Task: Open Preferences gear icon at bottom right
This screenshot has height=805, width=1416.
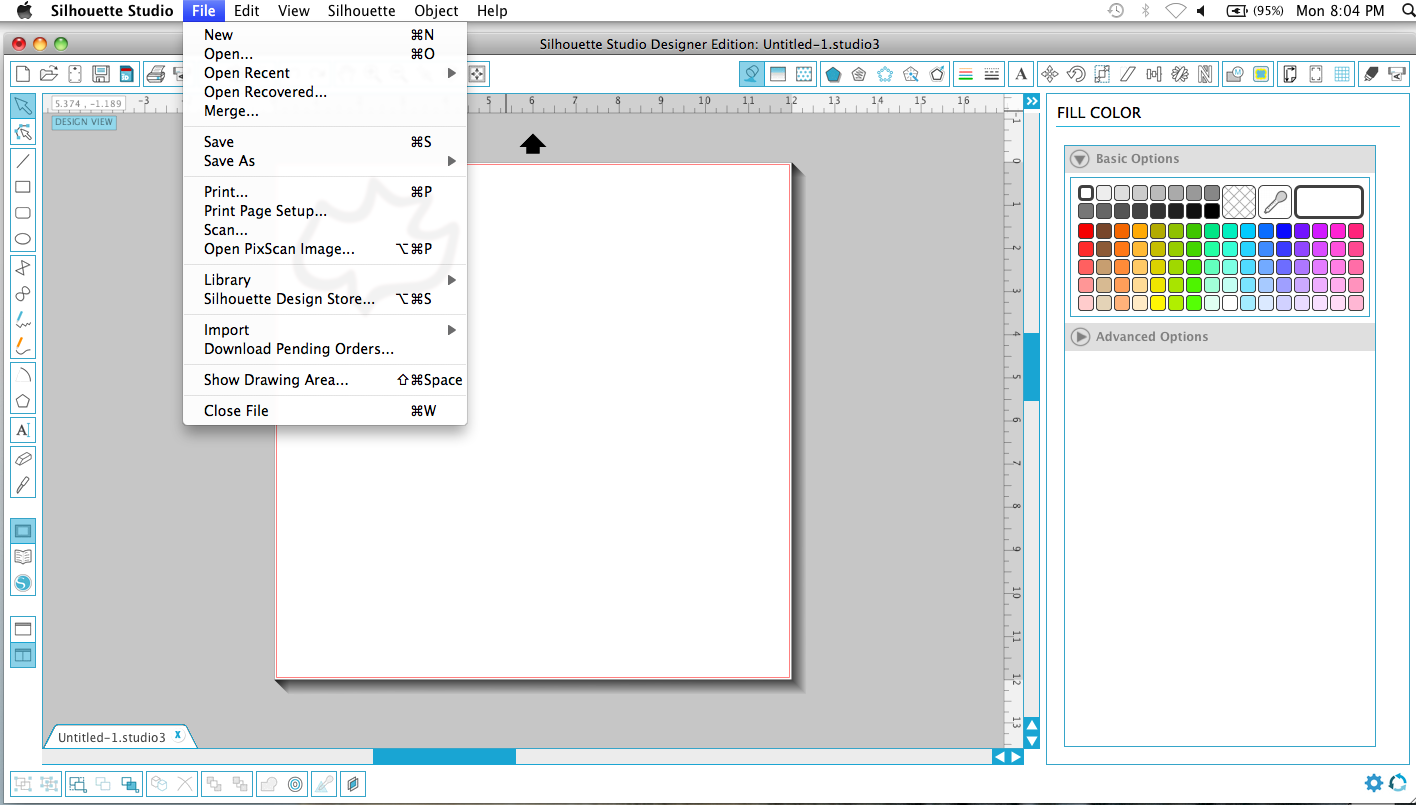Action: click(x=1375, y=783)
